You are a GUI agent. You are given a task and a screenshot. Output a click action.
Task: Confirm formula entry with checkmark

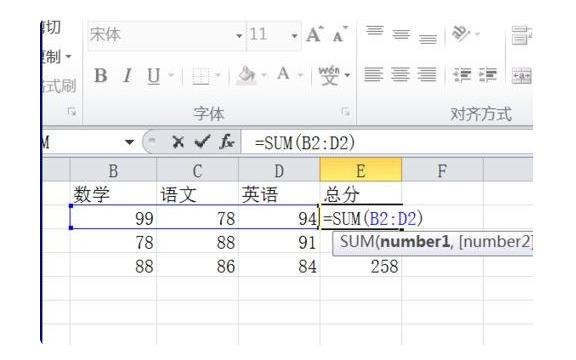[202, 141]
